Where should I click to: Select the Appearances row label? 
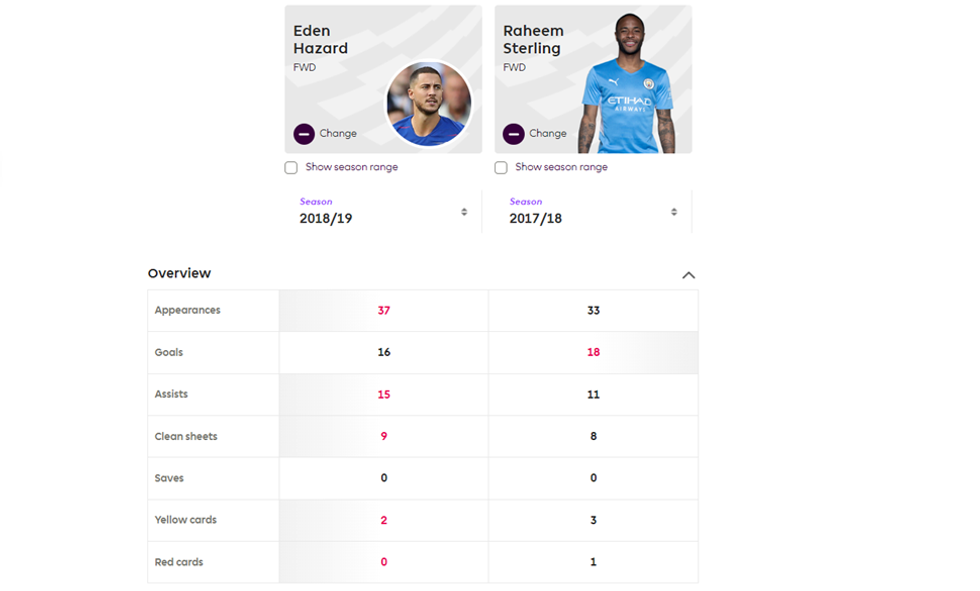[x=187, y=310]
